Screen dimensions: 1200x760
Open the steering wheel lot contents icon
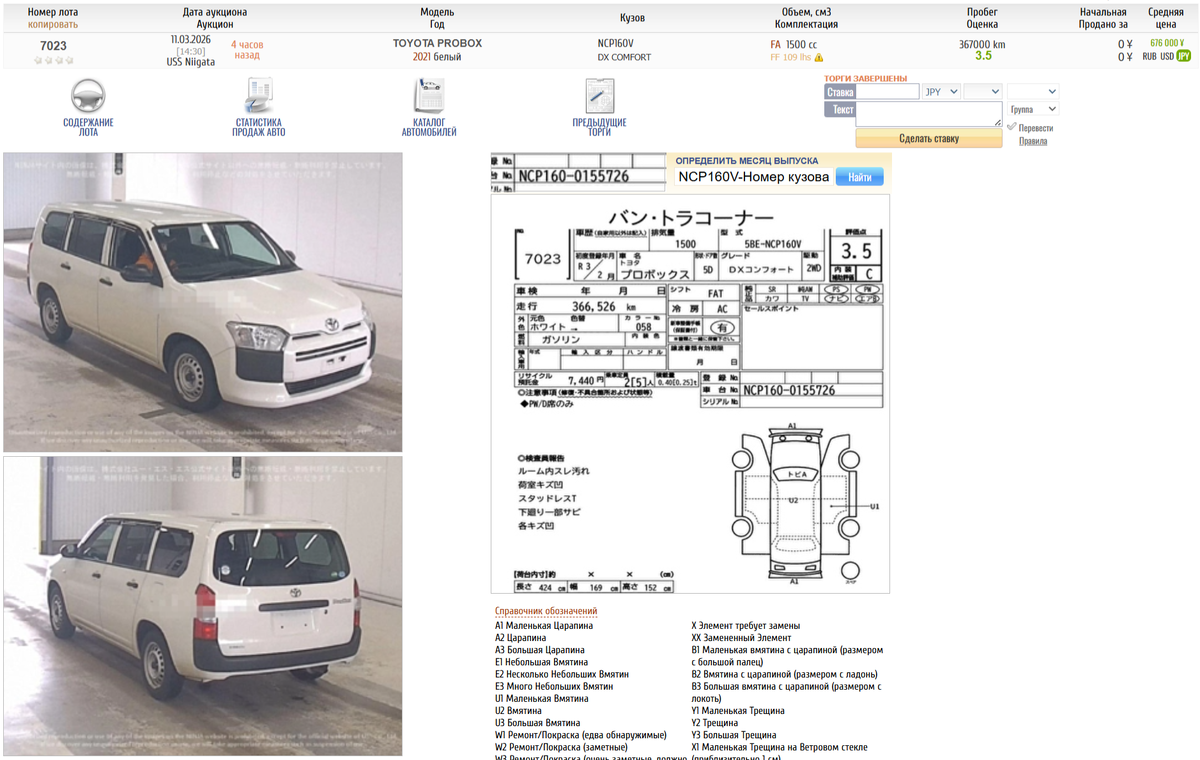pyautogui.click(x=88, y=96)
